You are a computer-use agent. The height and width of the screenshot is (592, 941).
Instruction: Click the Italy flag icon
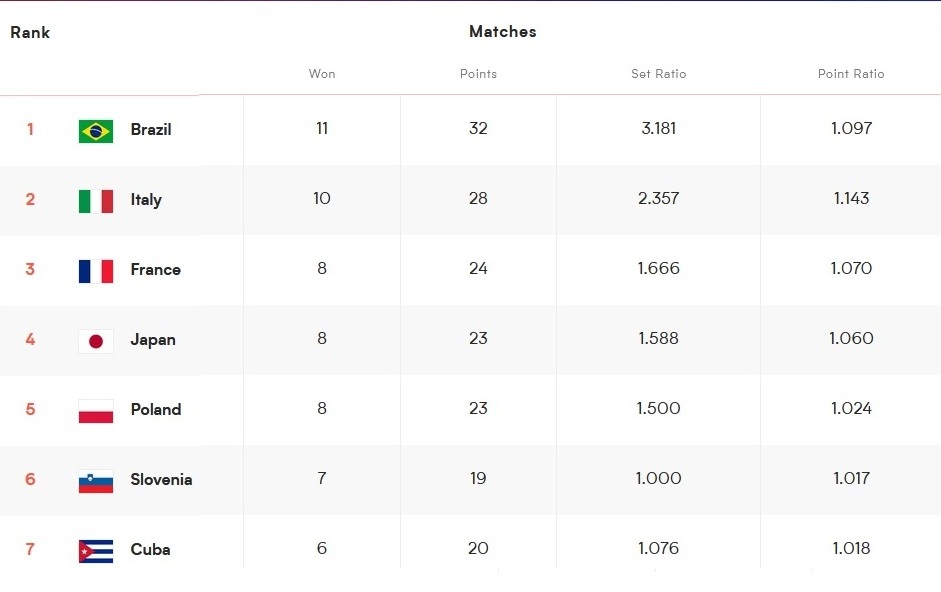[x=96, y=201]
